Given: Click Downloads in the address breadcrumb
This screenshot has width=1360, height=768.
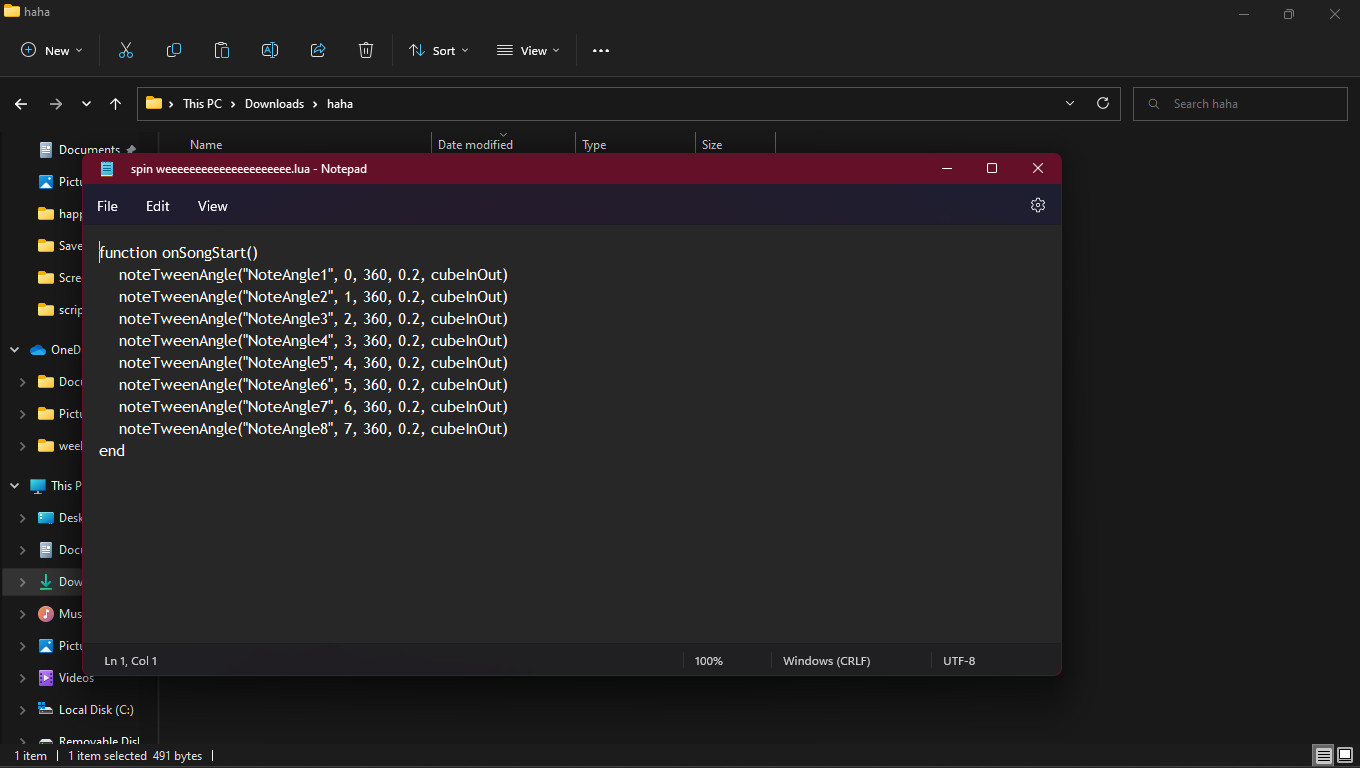Looking at the screenshot, I should pos(274,104).
